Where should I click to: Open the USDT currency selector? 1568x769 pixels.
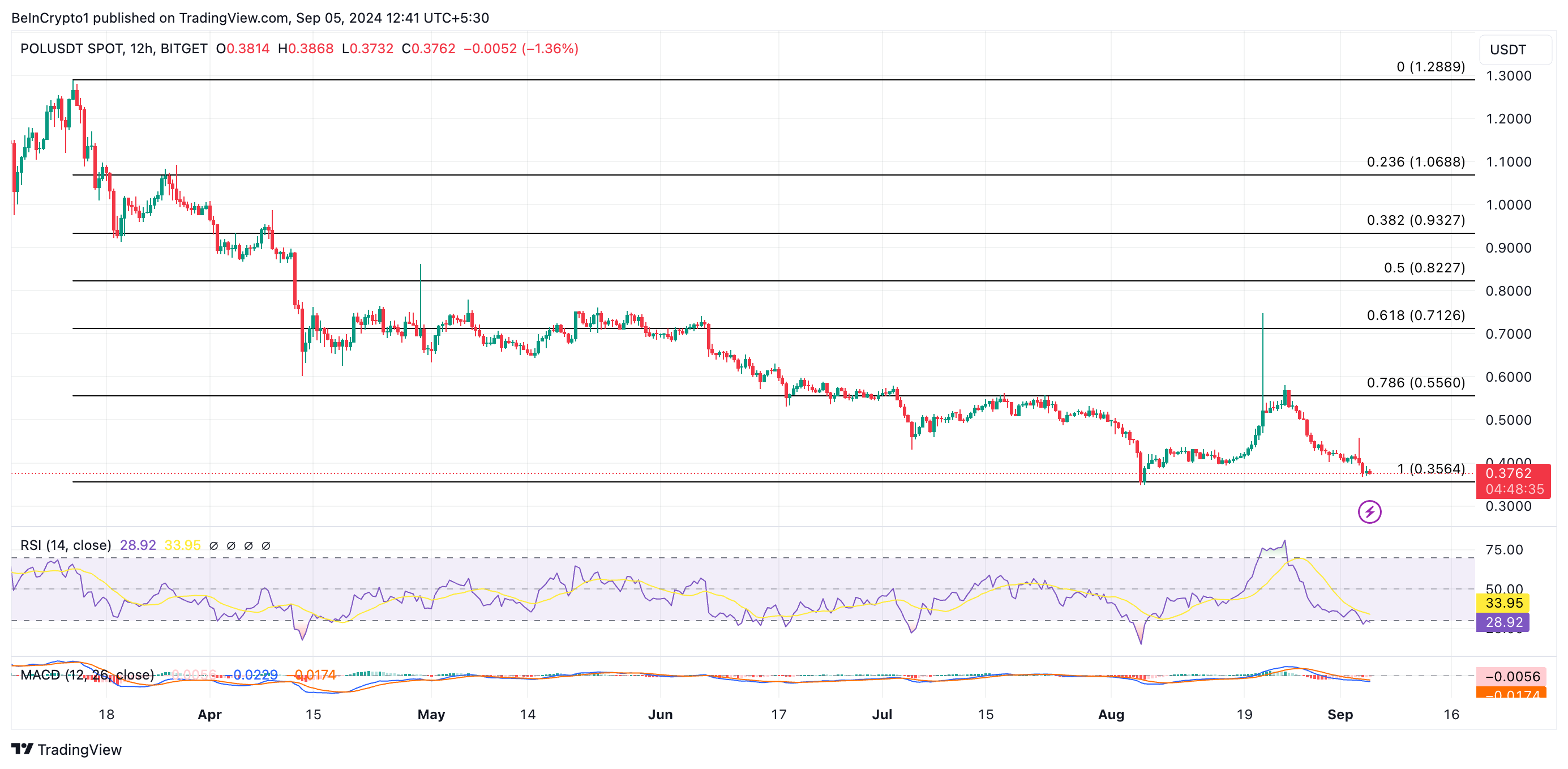[x=1514, y=50]
